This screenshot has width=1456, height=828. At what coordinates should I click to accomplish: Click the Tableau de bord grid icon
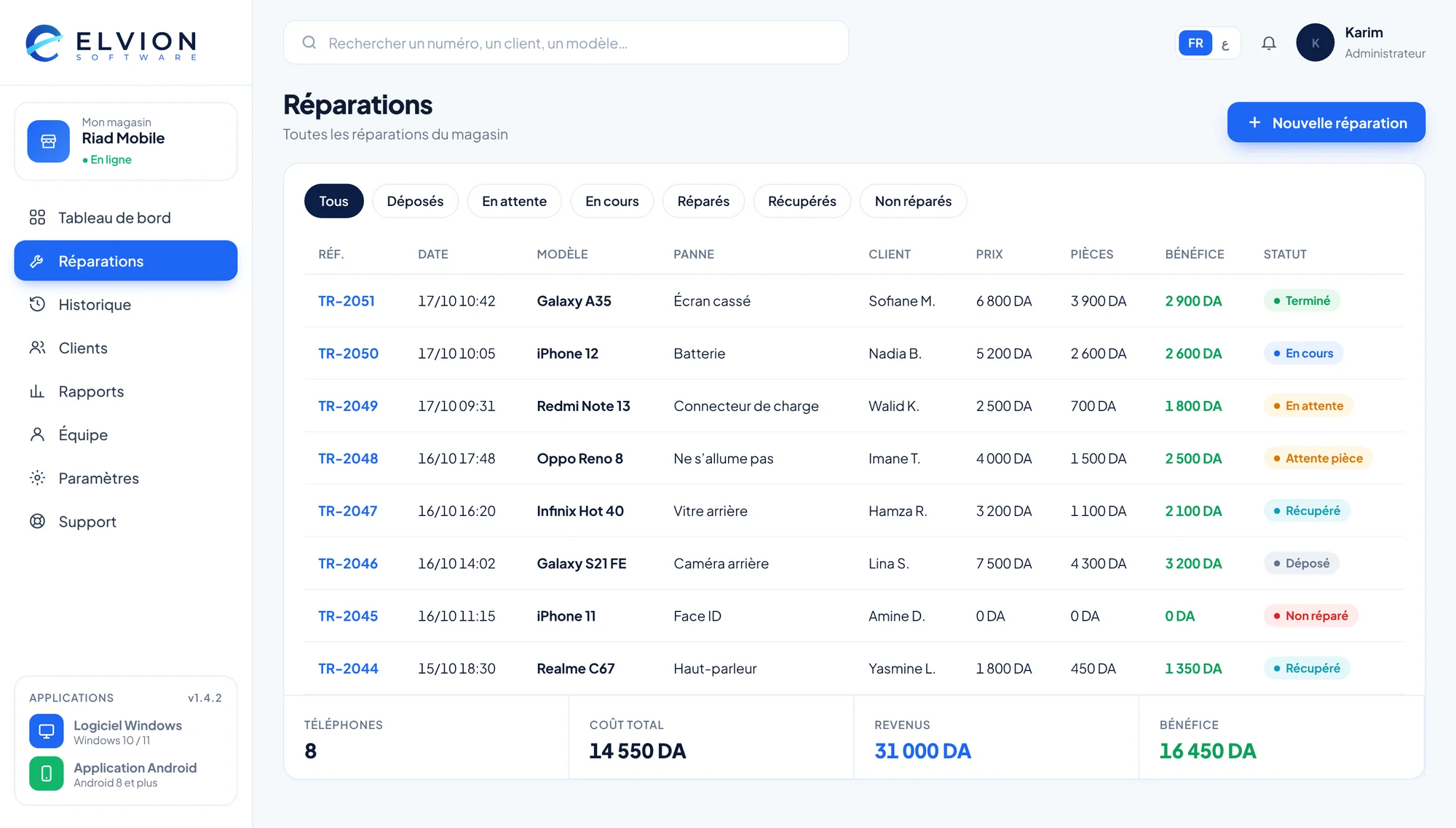37,218
